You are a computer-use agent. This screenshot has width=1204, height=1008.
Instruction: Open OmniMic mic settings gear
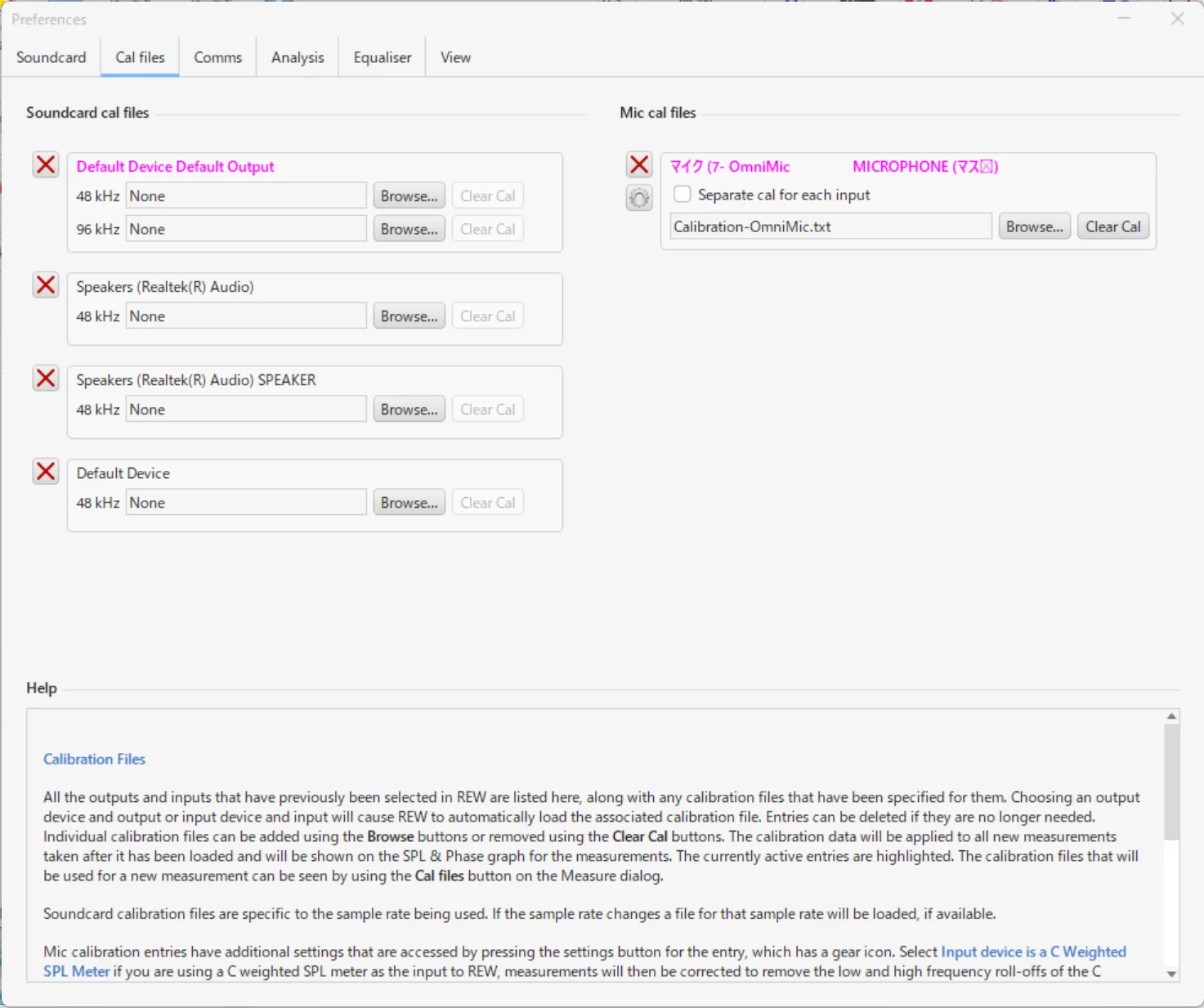tap(639, 198)
